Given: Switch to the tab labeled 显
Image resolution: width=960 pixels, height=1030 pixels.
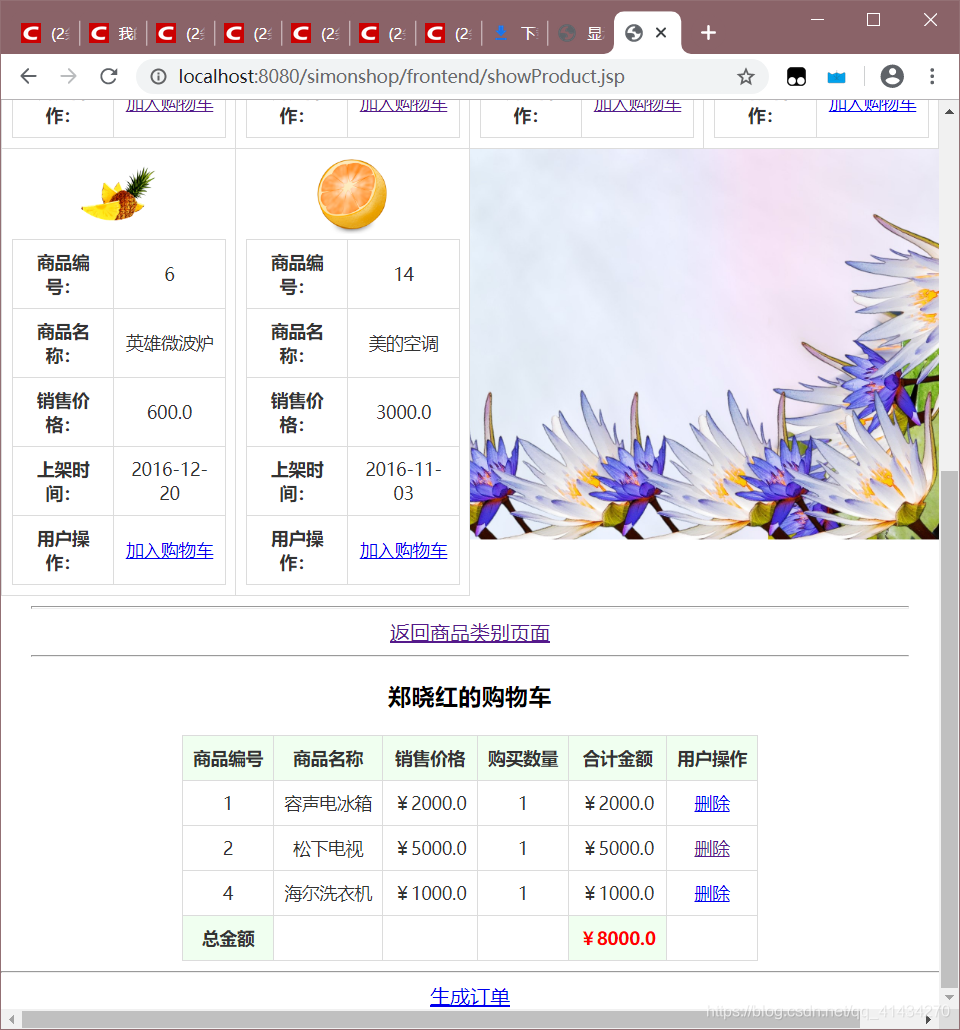Looking at the screenshot, I should pyautogui.click(x=581, y=34).
